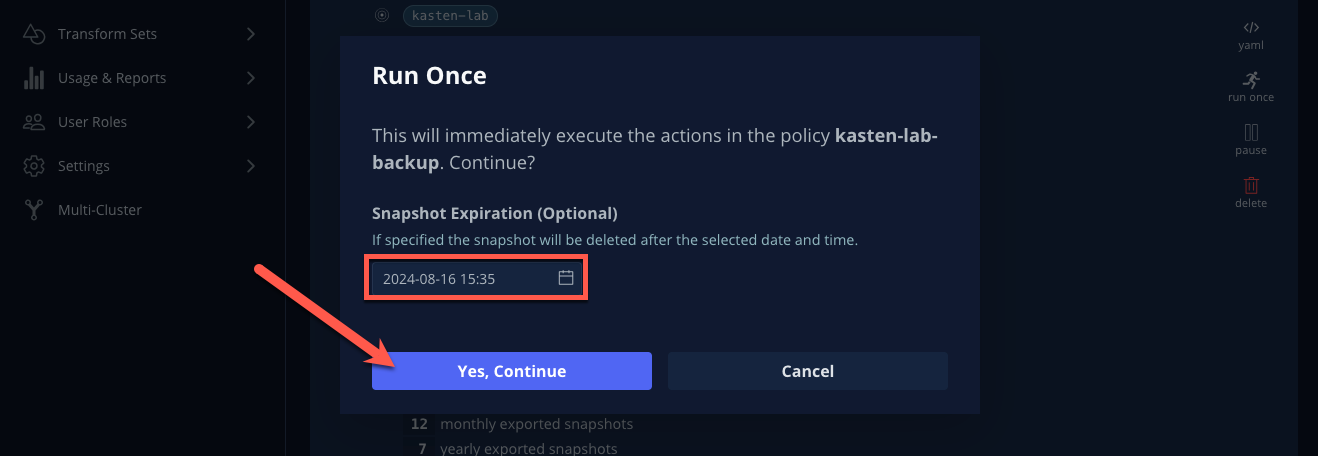Click the Settings gear icon
This screenshot has height=456, width=1318.
point(34,166)
